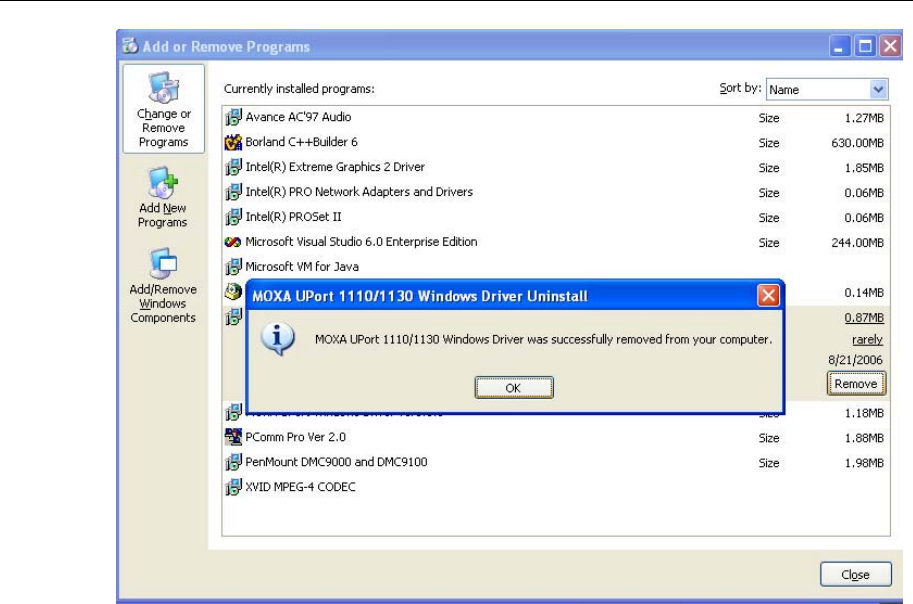913x604 pixels.
Task: Click Microsoft Visual Studio 6.0 icon
Action: point(233,242)
